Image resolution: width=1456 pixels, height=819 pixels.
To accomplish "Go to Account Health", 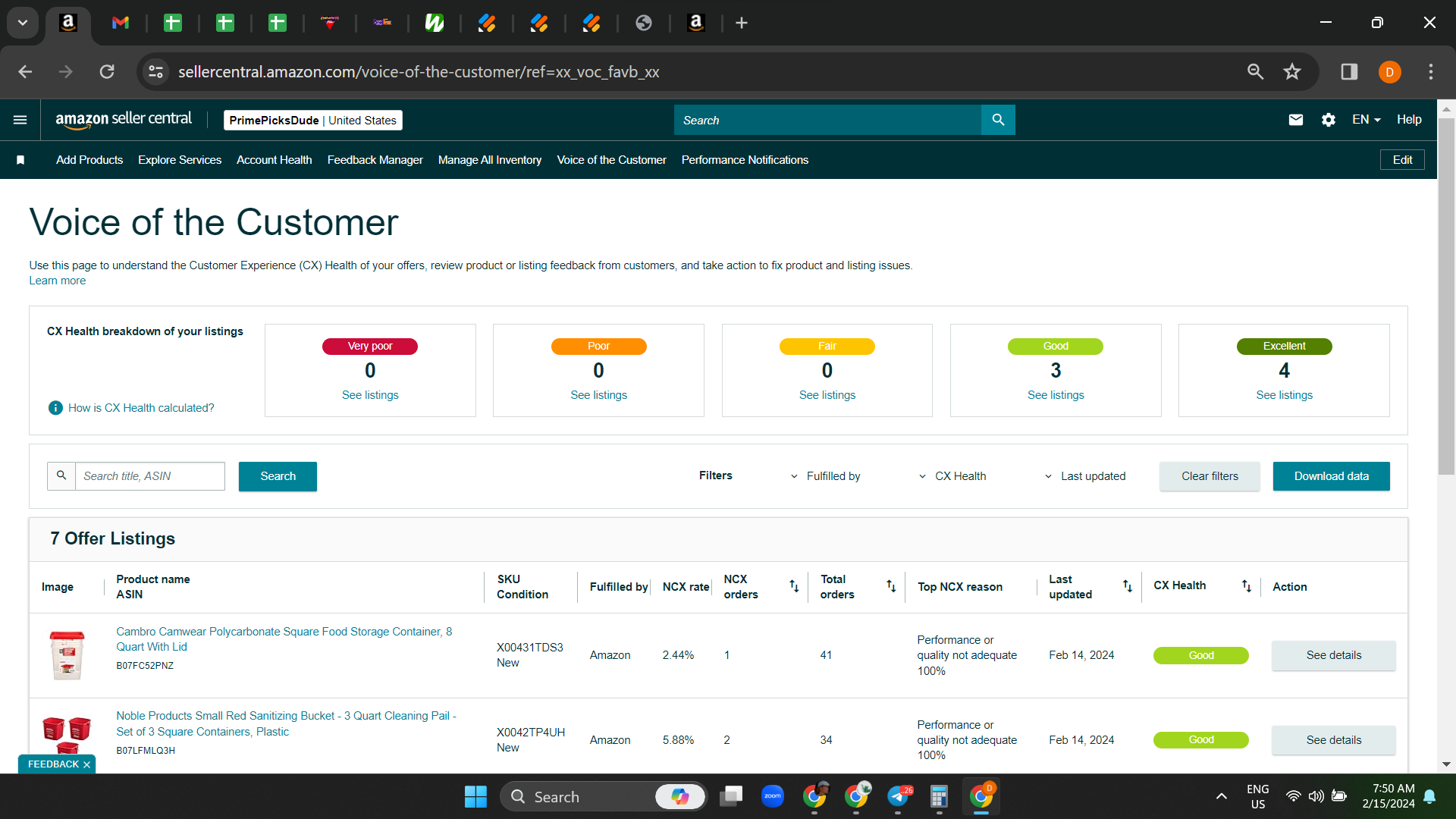I will pyautogui.click(x=275, y=160).
